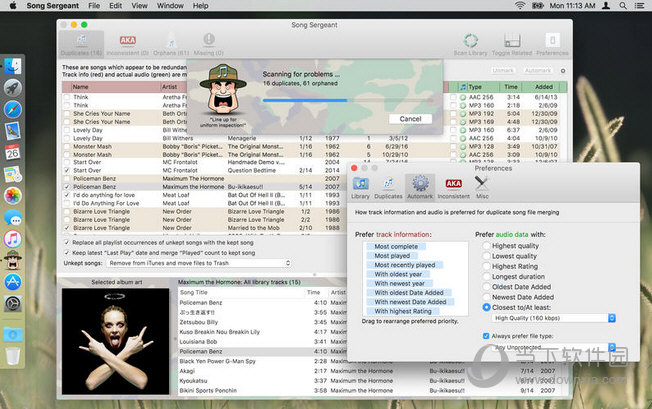Cancel the scanning for problems dialog
The image size is (652, 409).
coord(410,119)
